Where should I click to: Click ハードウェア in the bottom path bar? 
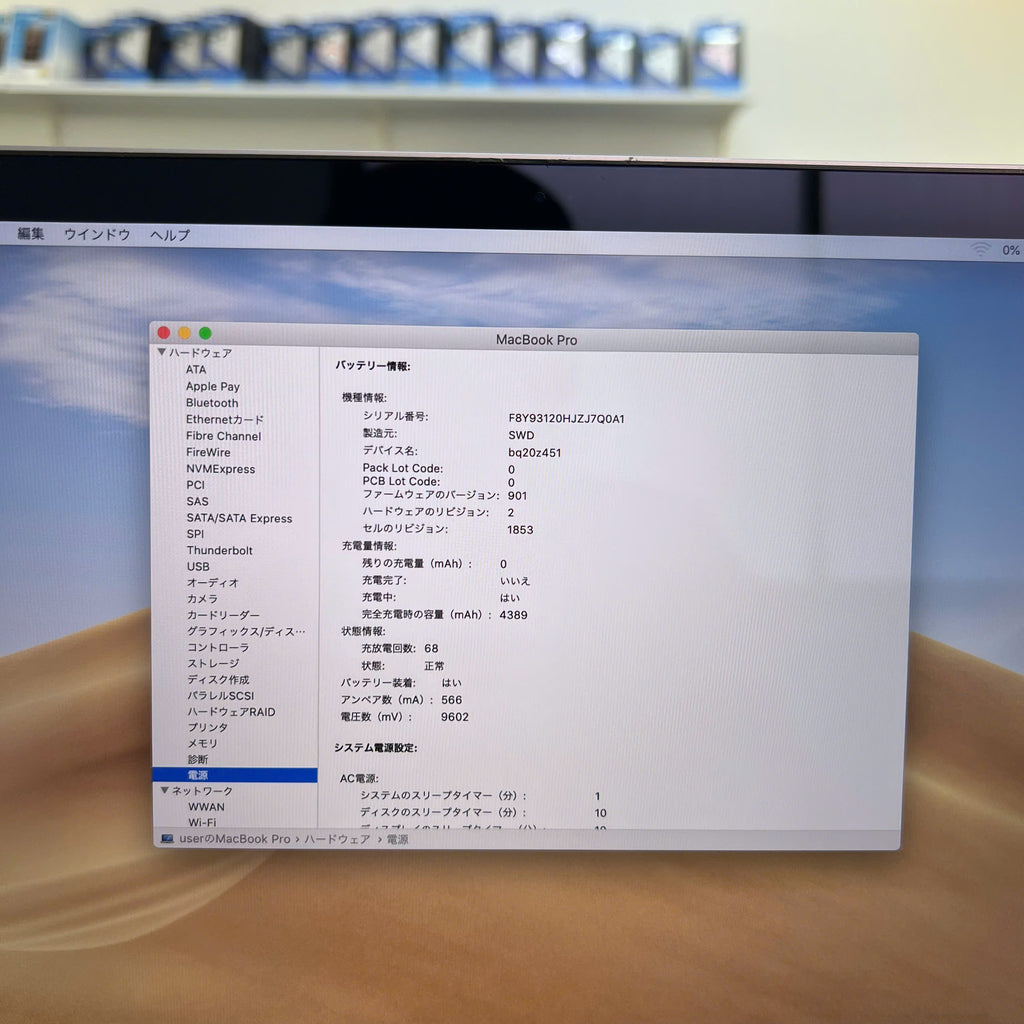[x=337, y=839]
